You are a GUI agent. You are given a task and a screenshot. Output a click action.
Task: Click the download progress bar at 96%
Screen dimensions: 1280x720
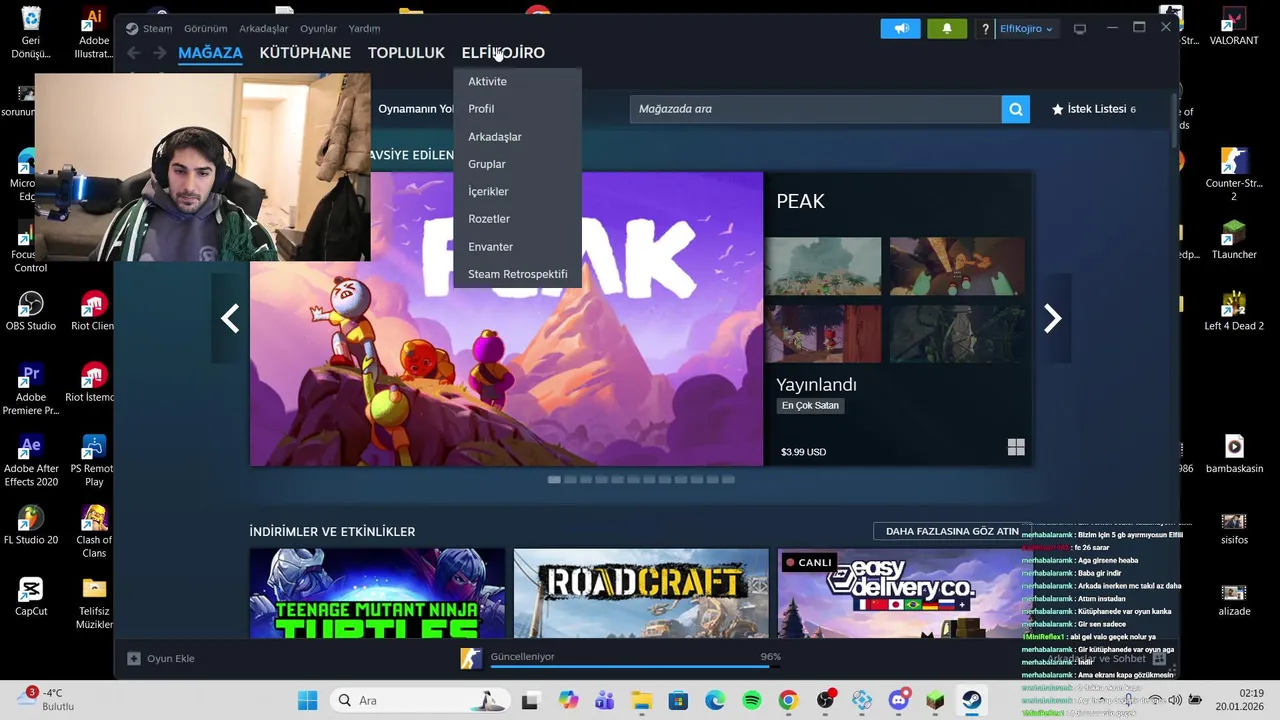(x=634, y=667)
